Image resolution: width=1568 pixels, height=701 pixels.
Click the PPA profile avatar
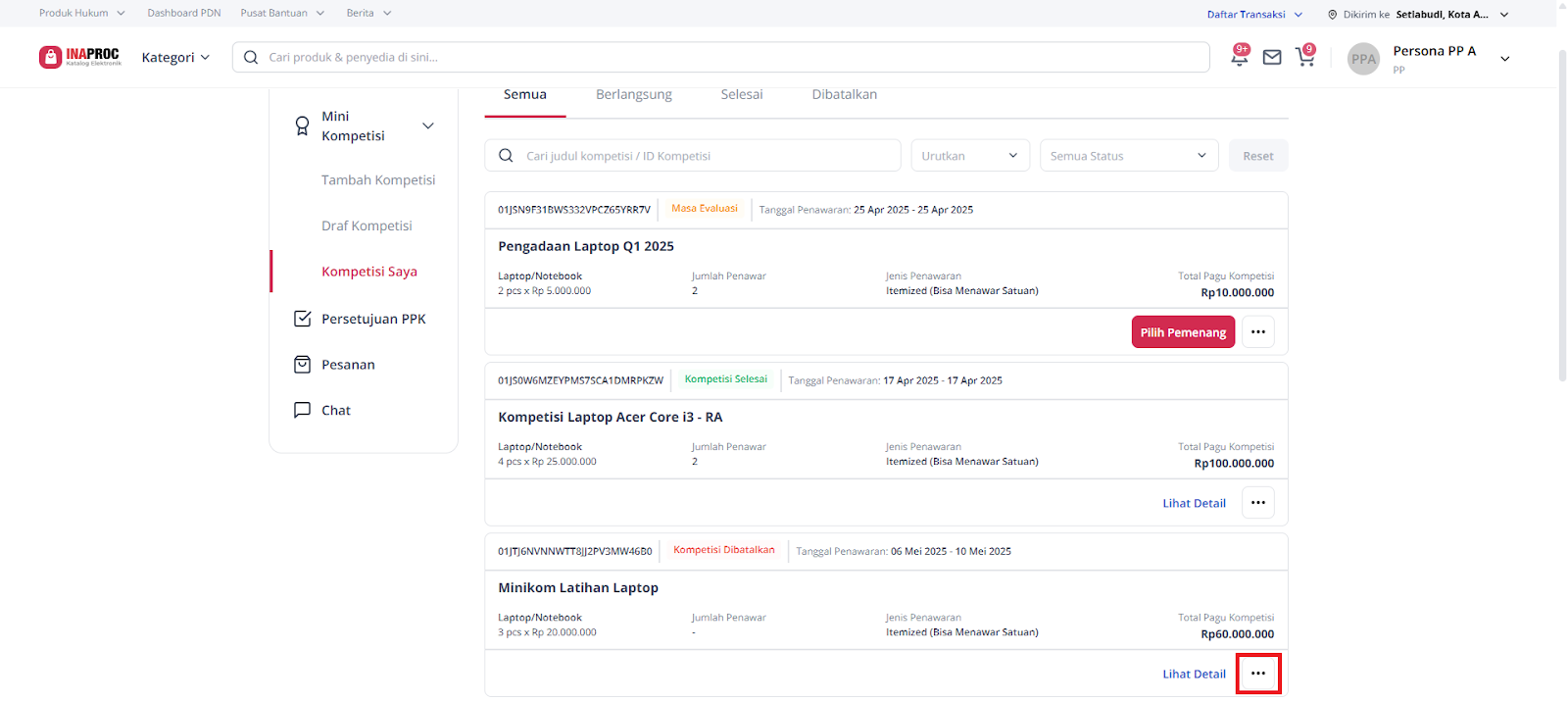tap(1363, 59)
